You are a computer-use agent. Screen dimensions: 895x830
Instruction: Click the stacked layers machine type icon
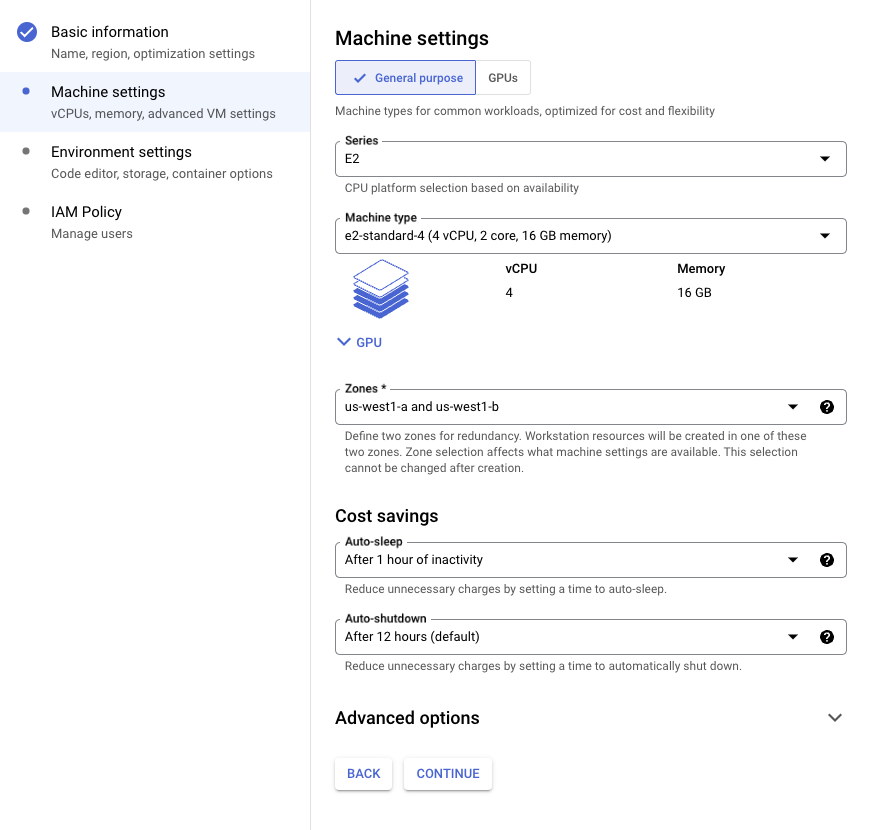(x=381, y=289)
